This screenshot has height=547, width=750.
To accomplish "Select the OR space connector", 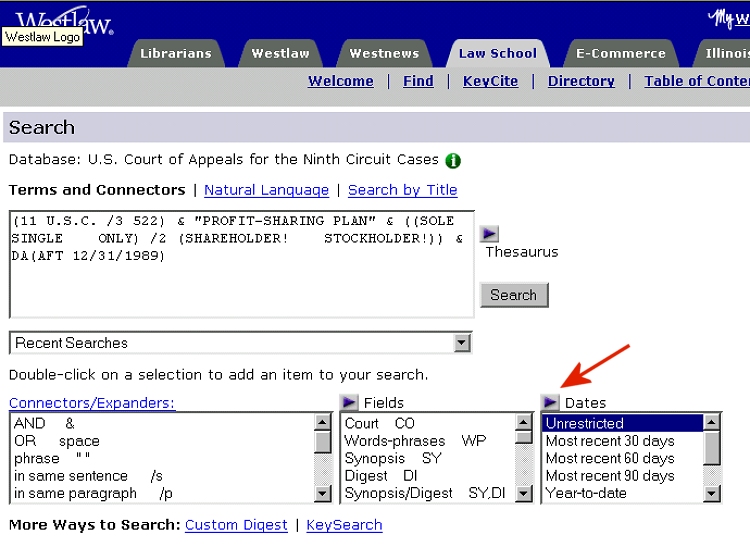I will [162, 441].
